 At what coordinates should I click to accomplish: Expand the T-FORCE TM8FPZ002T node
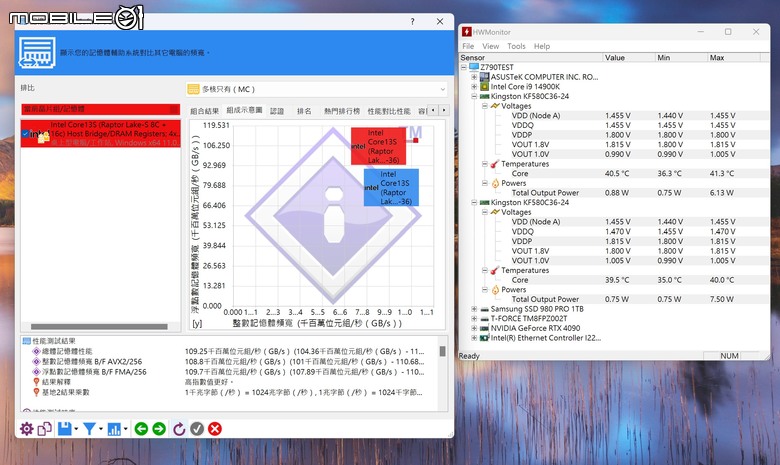tap(474, 318)
